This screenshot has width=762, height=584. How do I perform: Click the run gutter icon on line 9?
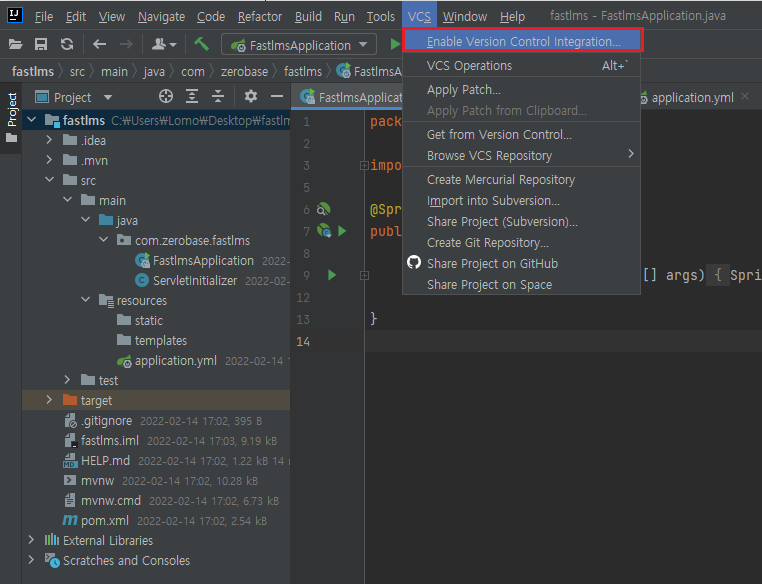click(x=332, y=275)
